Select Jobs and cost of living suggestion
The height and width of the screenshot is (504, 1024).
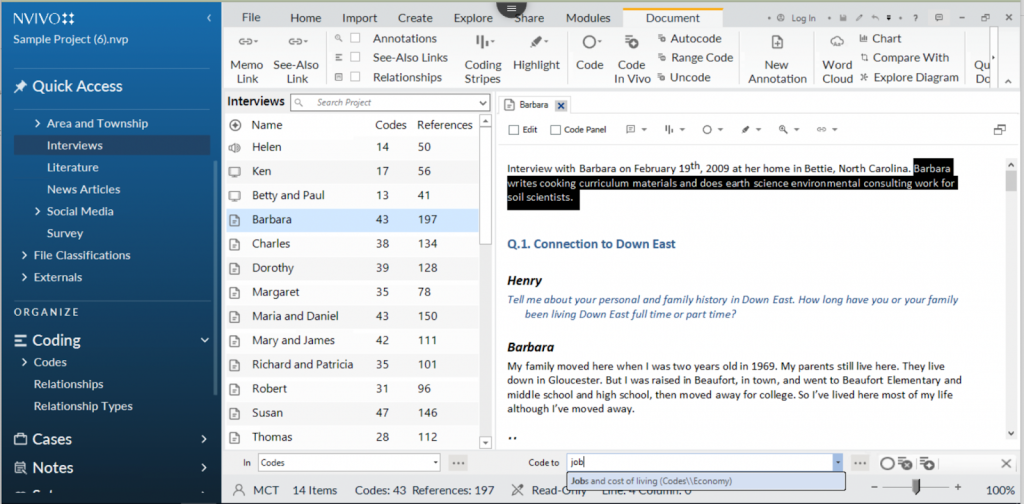706,481
